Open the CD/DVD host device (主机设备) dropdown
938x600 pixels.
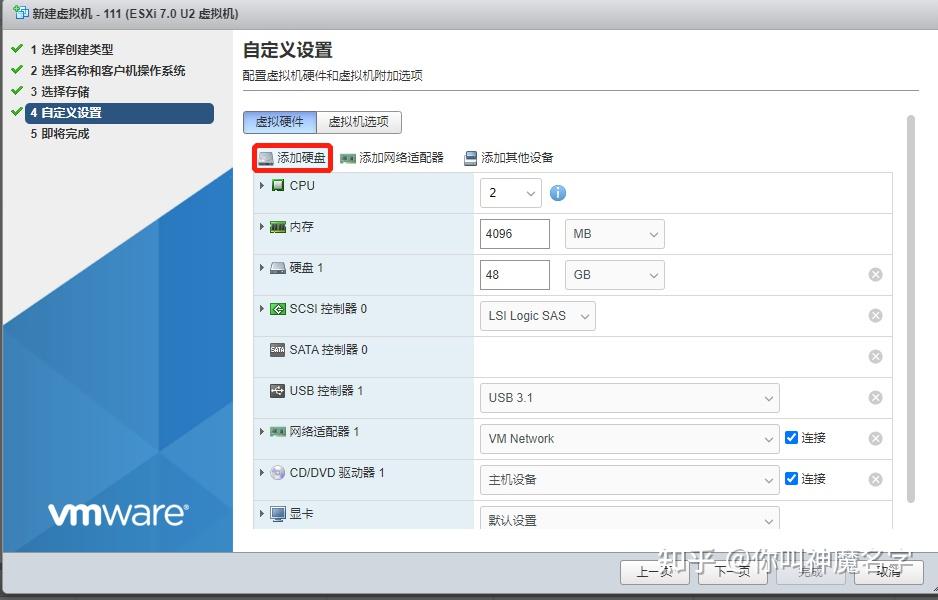630,480
